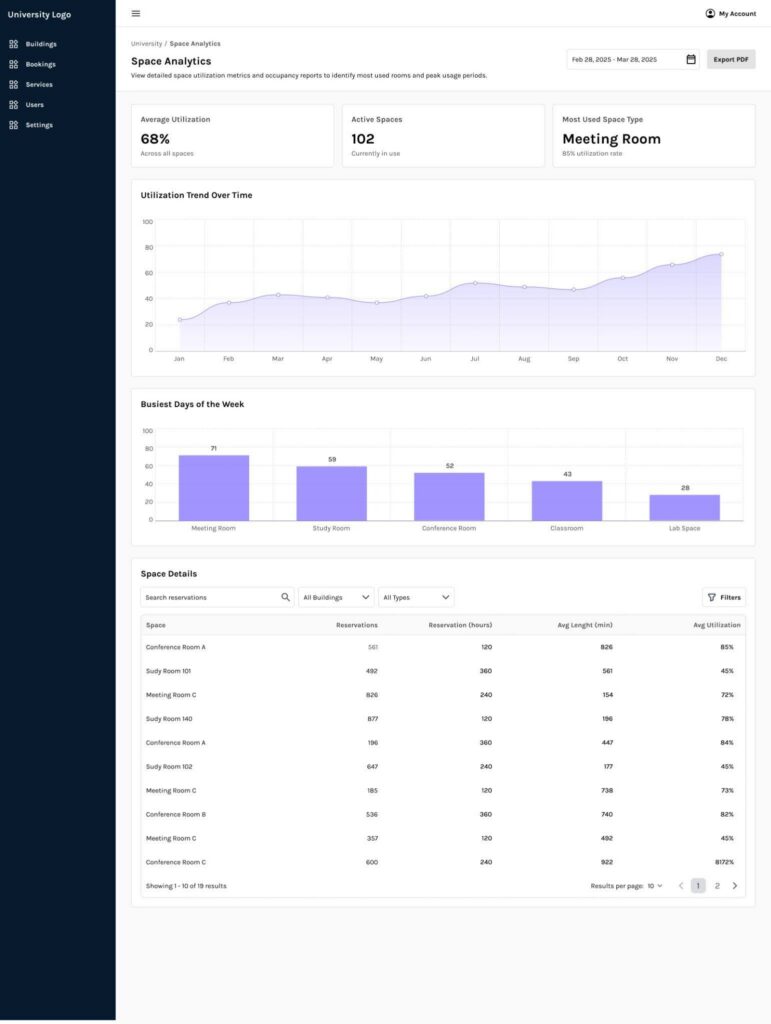Screen dimensions: 771x1024
Task: Go to previous page arrow
Action: point(681,886)
